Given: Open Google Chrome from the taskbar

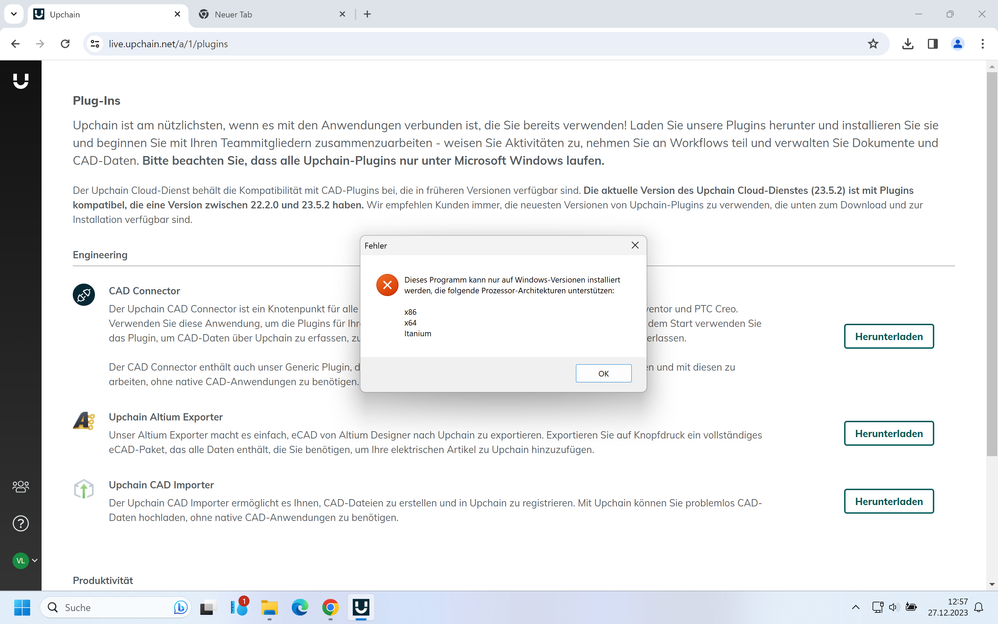Looking at the screenshot, I should coord(330,608).
